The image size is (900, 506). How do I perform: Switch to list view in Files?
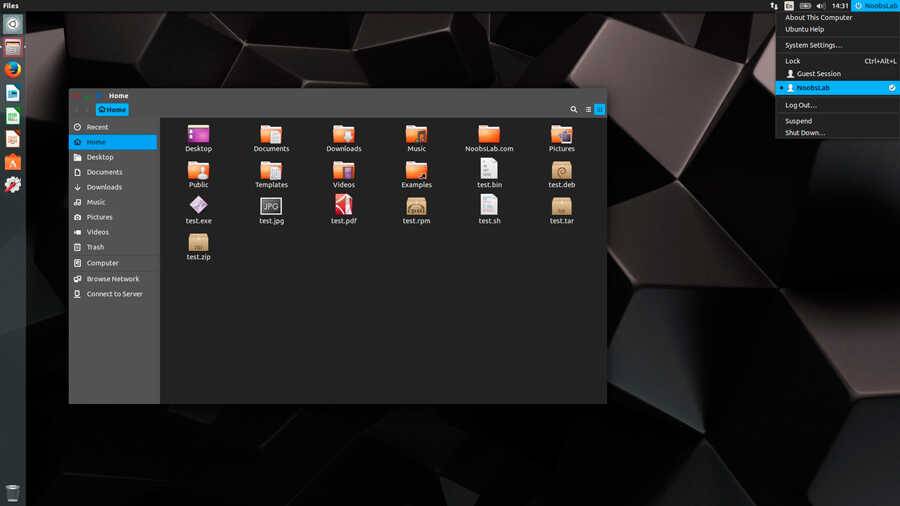click(x=588, y=109)
